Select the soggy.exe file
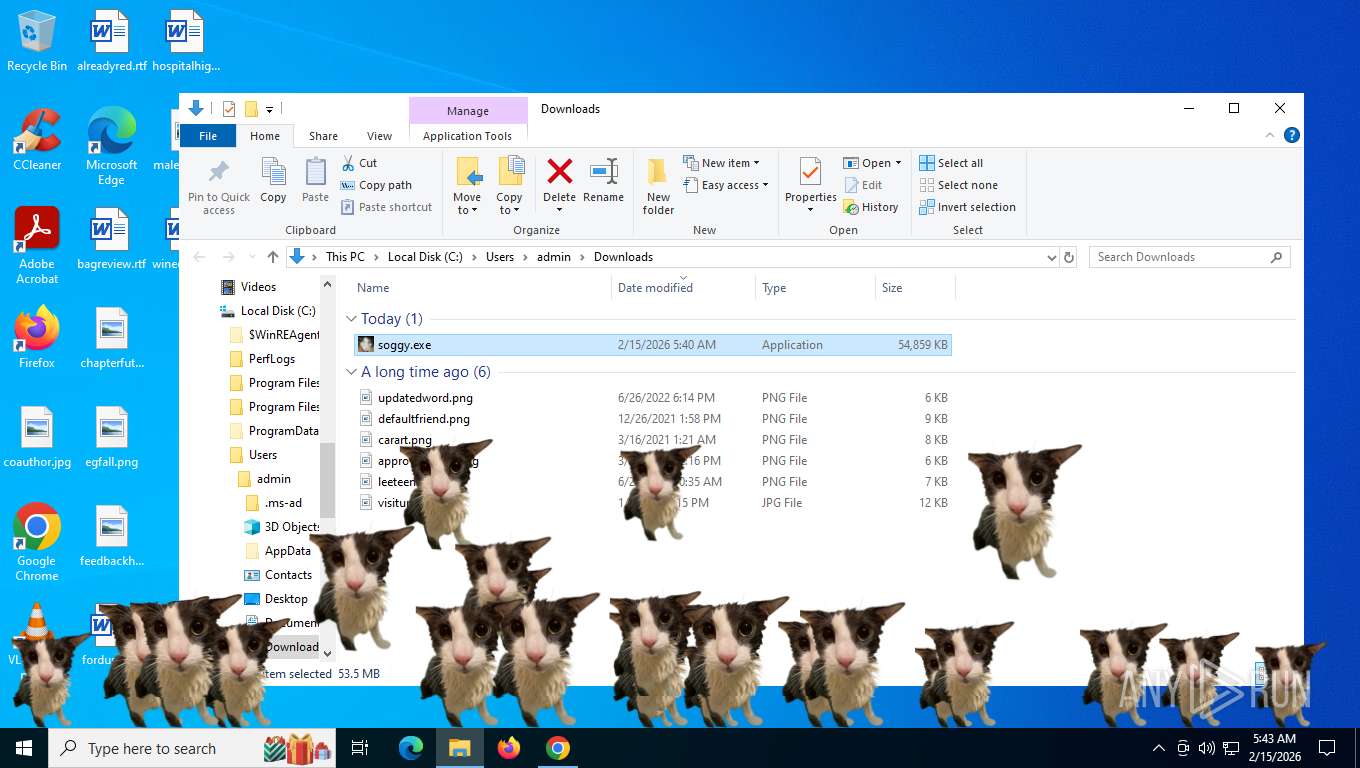The height and width of the screenshot is (768, 1360). 653,345
